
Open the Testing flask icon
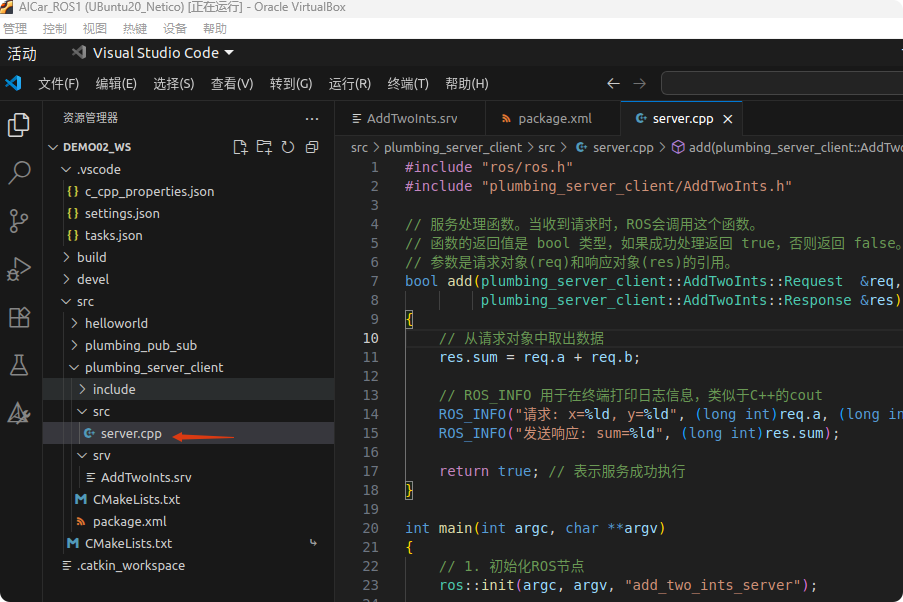coord(19,365)
